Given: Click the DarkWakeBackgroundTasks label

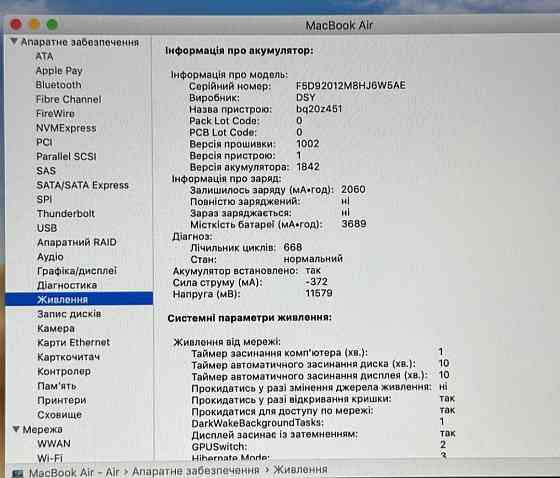Looking at the screenshot, I should 258,423.
